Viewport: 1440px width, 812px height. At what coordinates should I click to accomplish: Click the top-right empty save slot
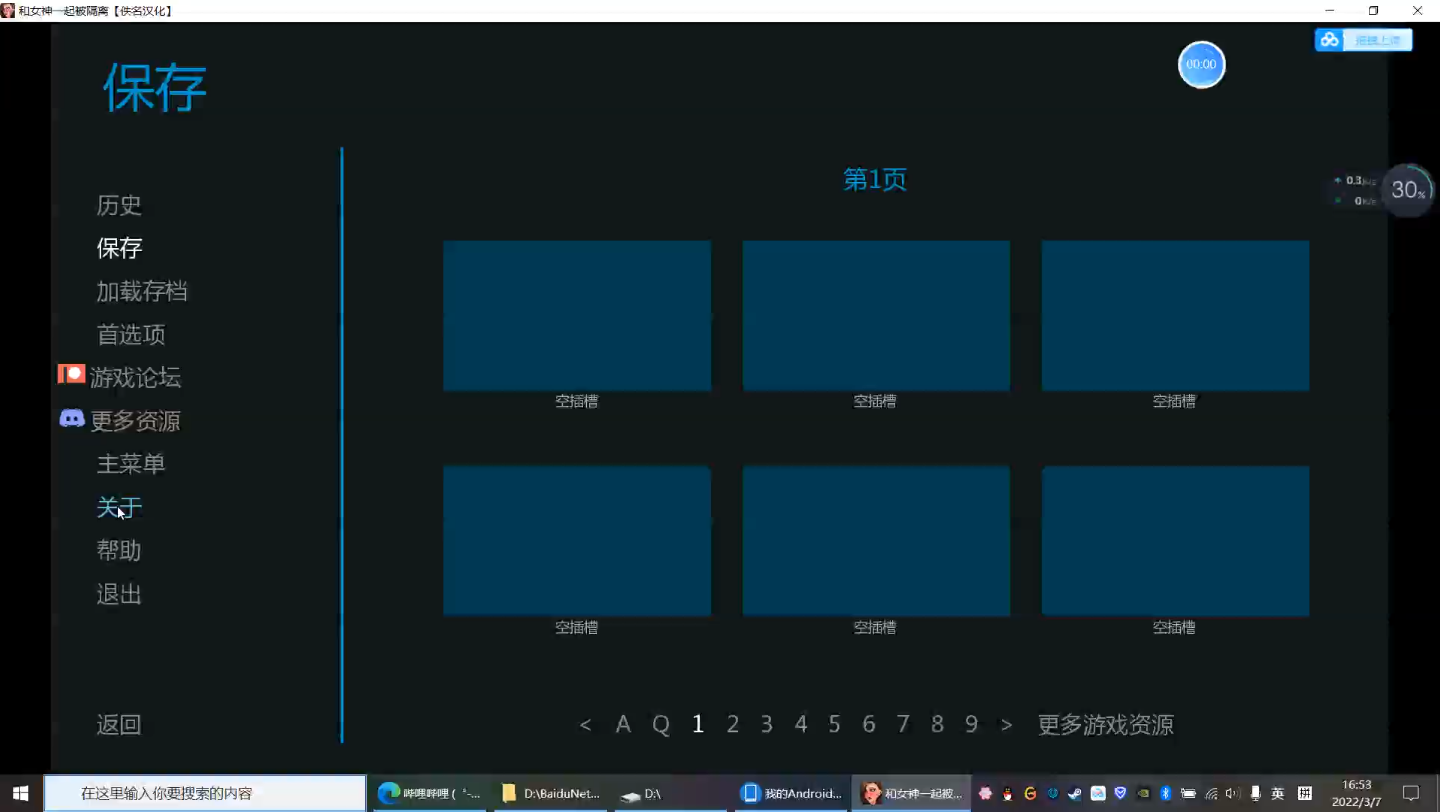pyautogui.click(x=1175, y=315)
